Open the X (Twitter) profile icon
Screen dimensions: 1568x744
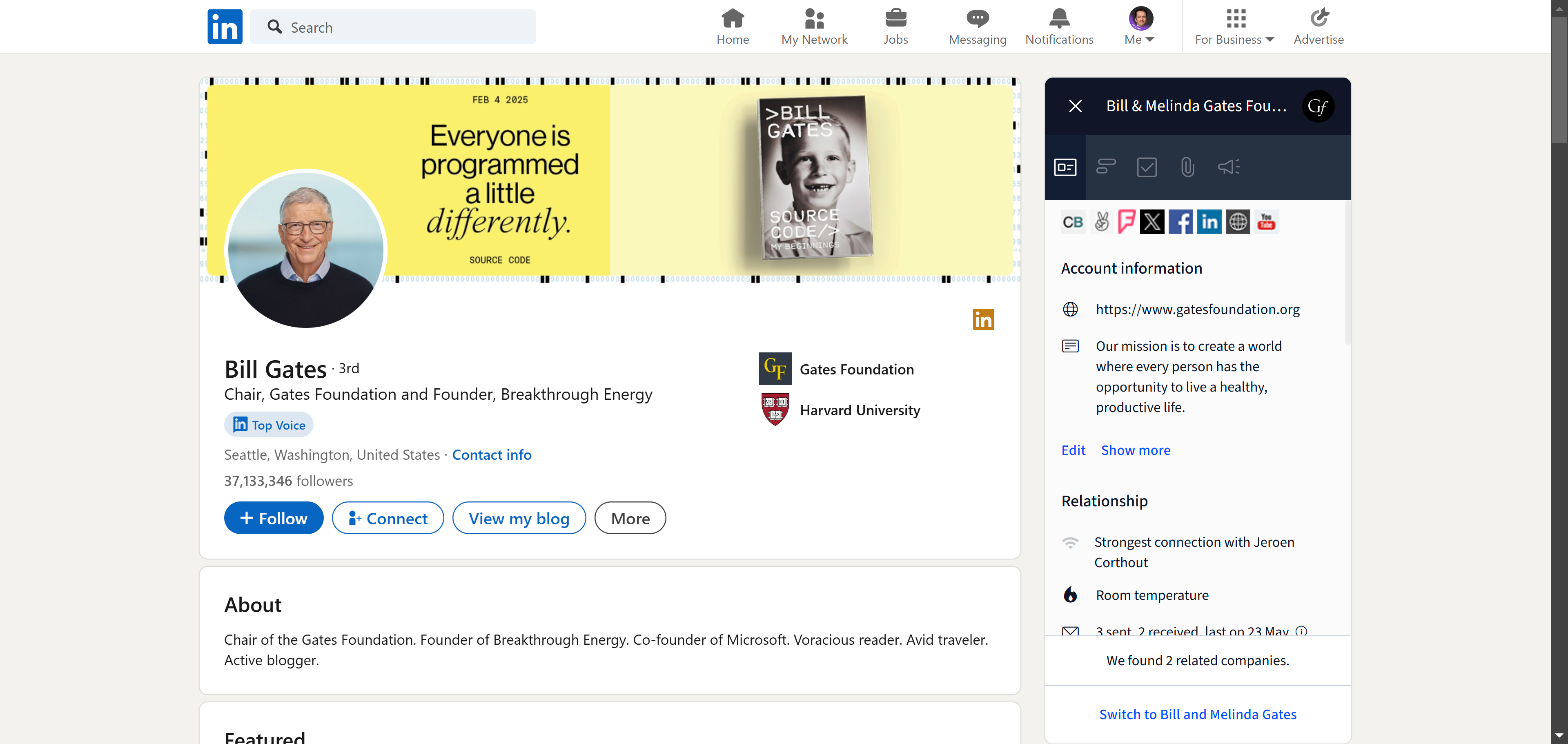[x=1151, y=222]
